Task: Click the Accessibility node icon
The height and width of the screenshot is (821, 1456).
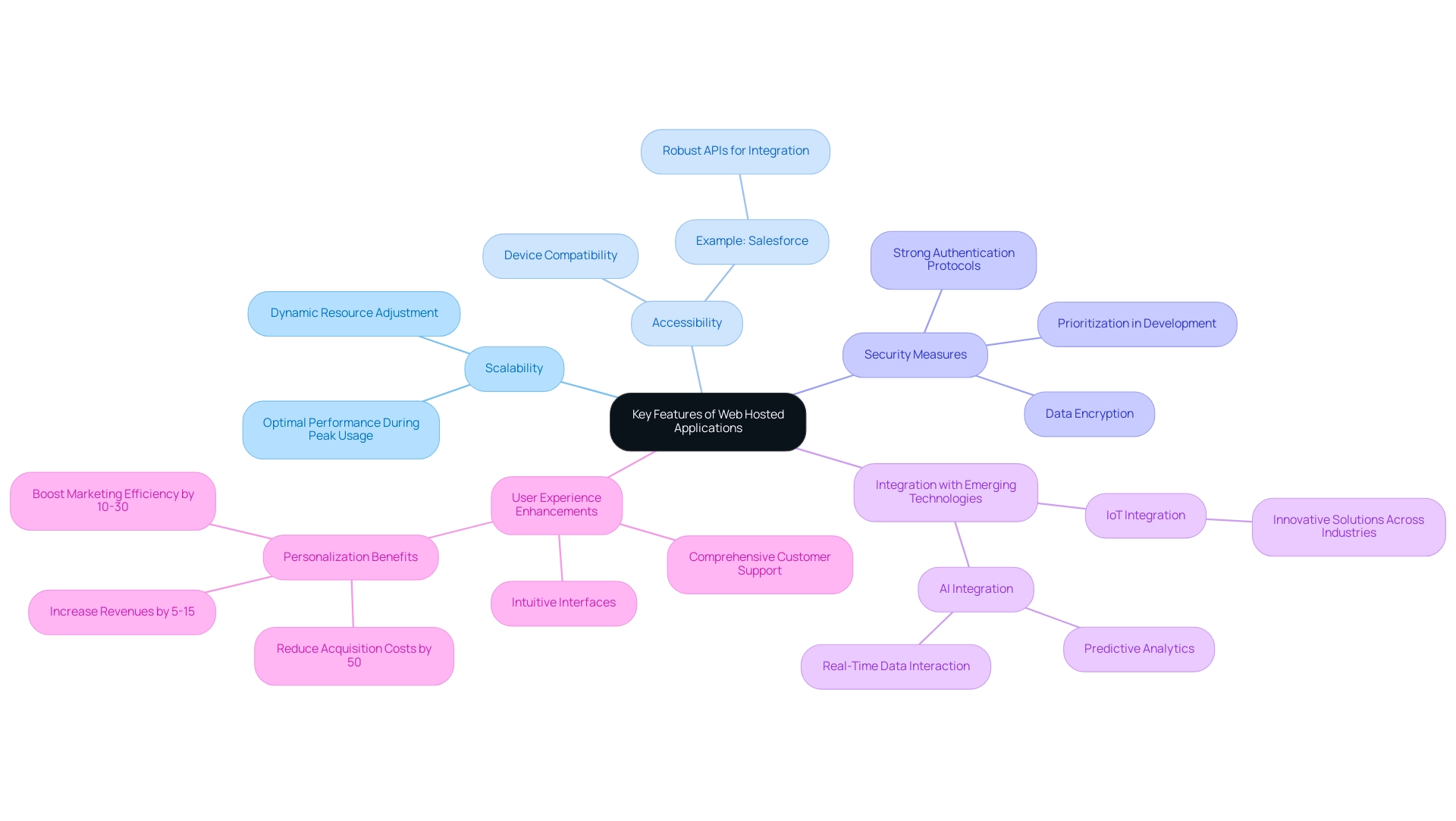Action: pyautogui.click(x=685, y=322)
